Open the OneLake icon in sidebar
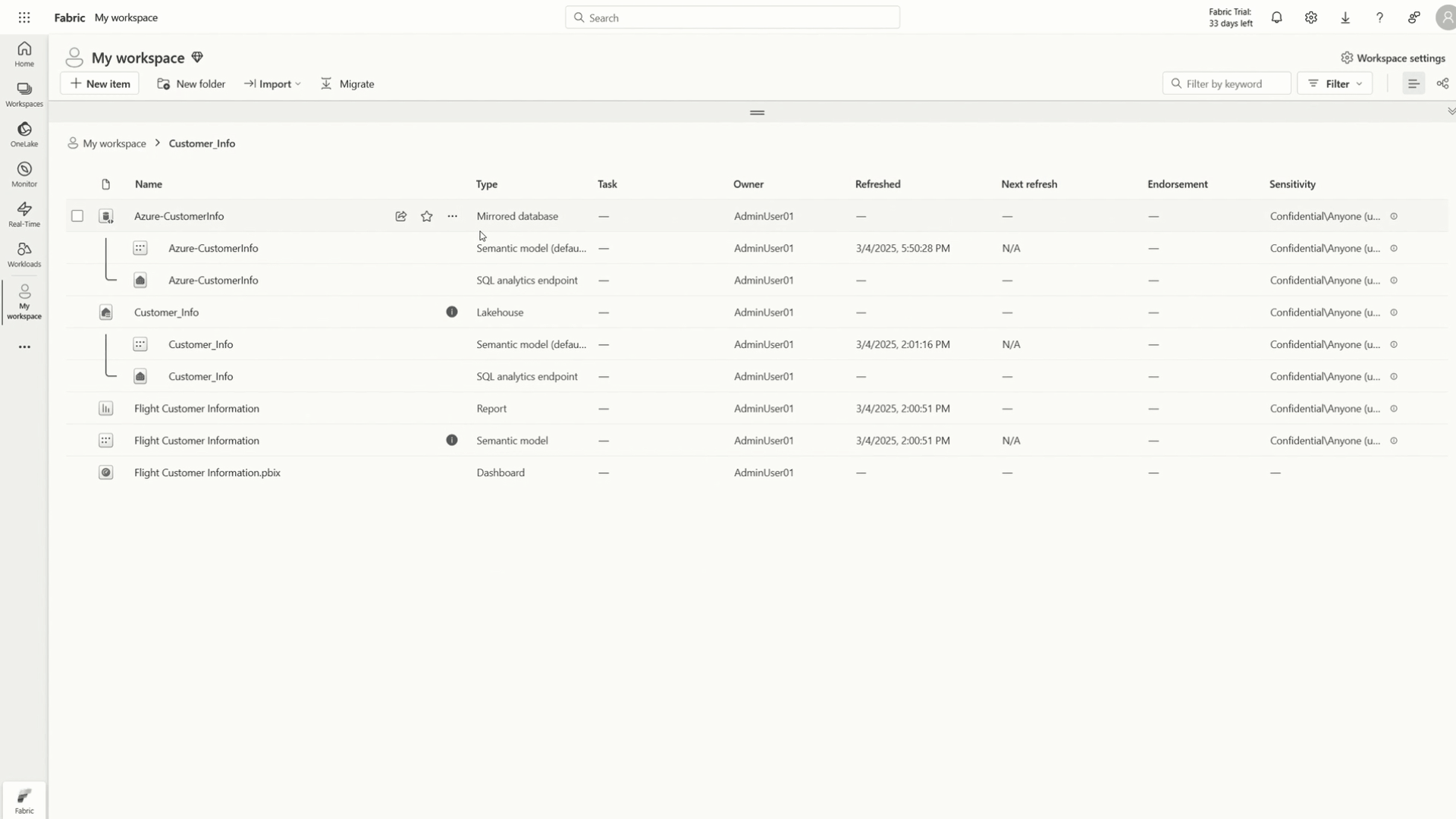 (24, 133)
